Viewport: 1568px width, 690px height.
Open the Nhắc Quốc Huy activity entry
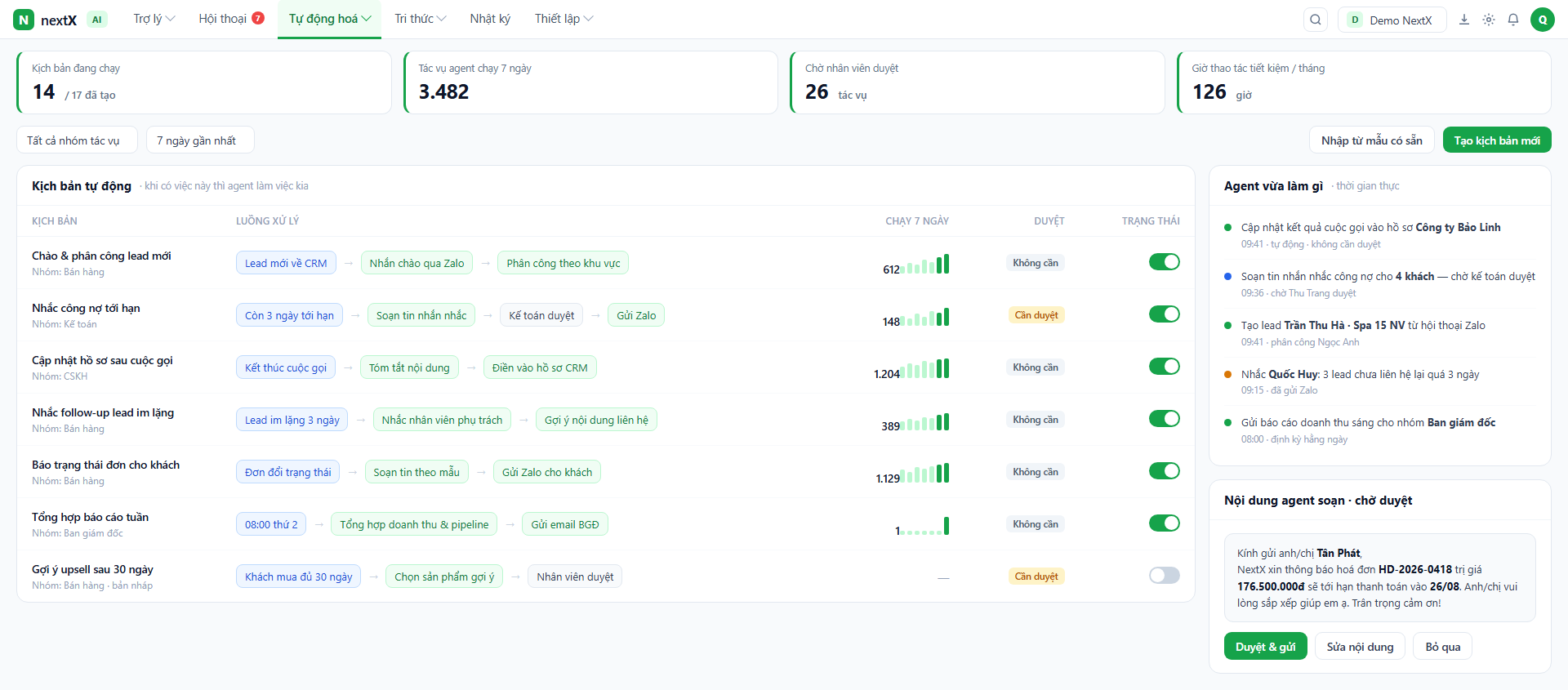point(1379,382)
